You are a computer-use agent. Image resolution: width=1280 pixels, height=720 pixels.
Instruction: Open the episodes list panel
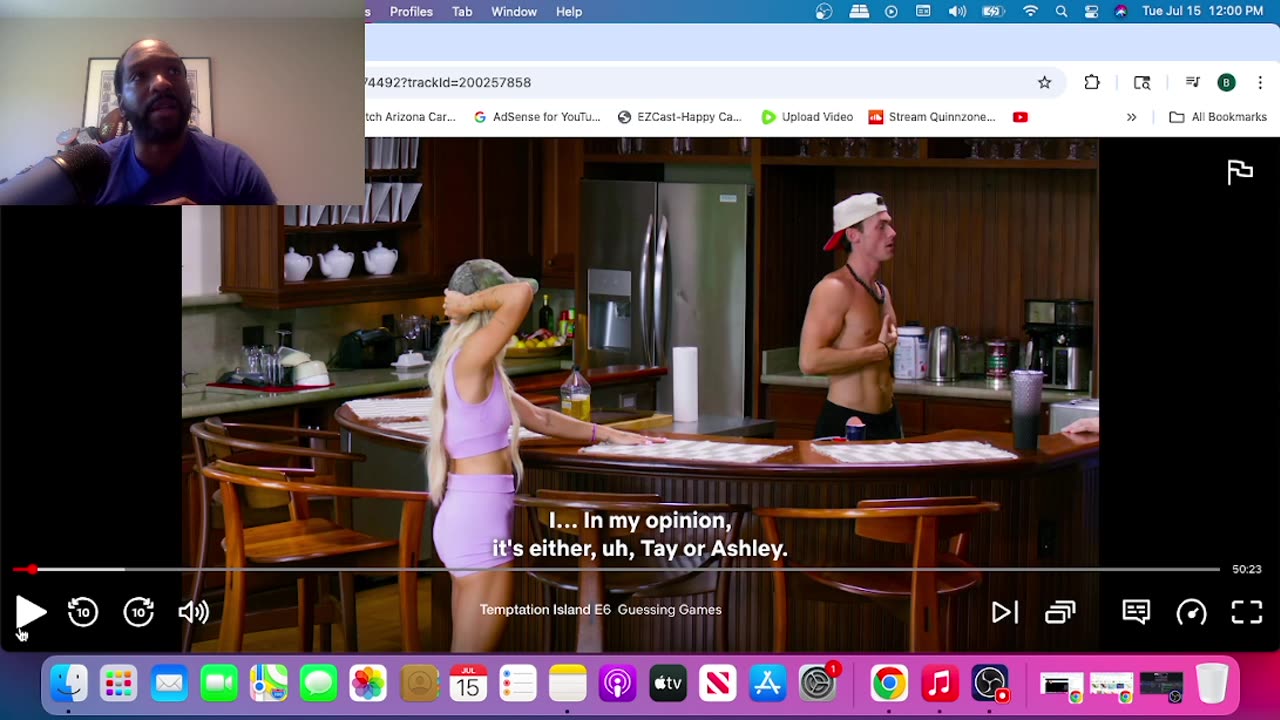tap(1060, 612)
